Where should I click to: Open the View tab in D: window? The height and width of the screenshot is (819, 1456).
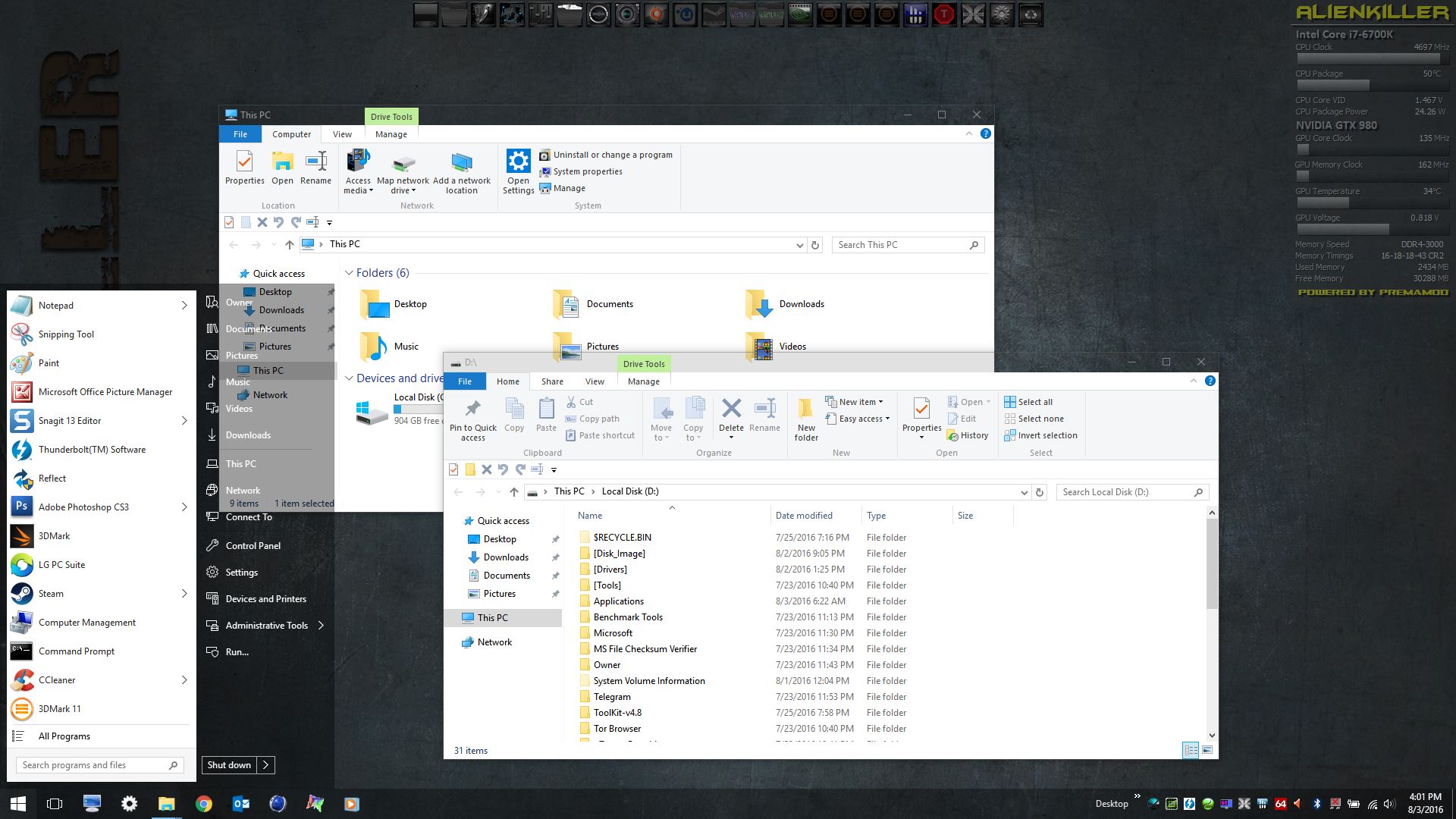click(x=595, y=381)
